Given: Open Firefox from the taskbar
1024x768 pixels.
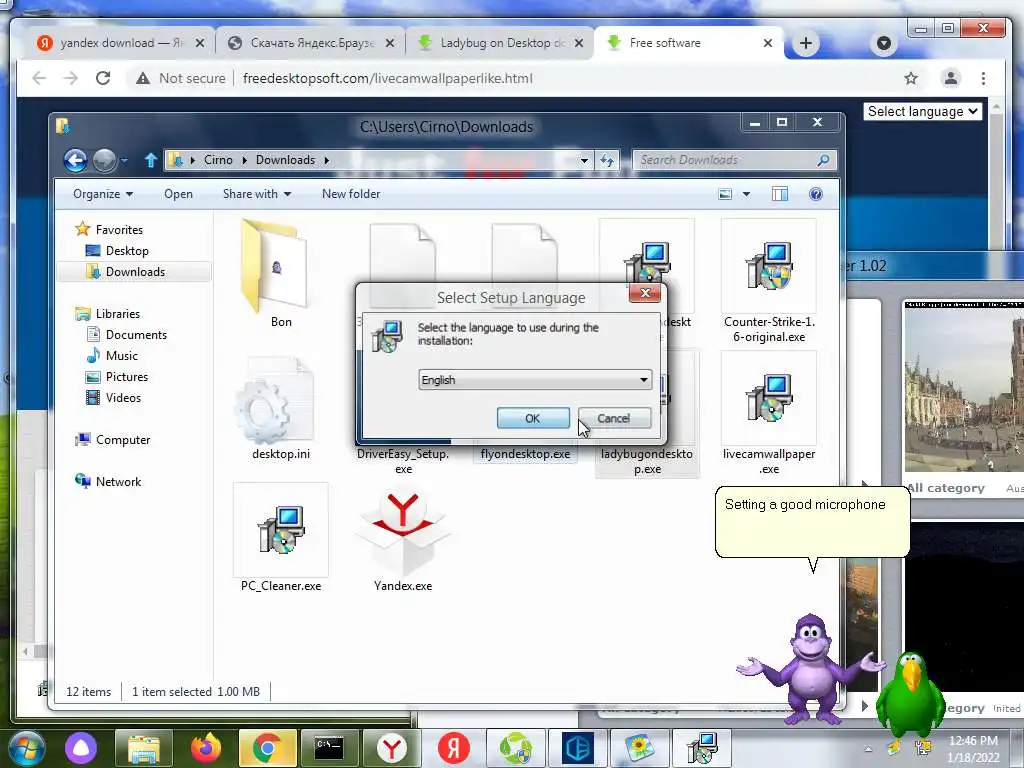Looking at the screenshot, I should (x=206, y=748).
